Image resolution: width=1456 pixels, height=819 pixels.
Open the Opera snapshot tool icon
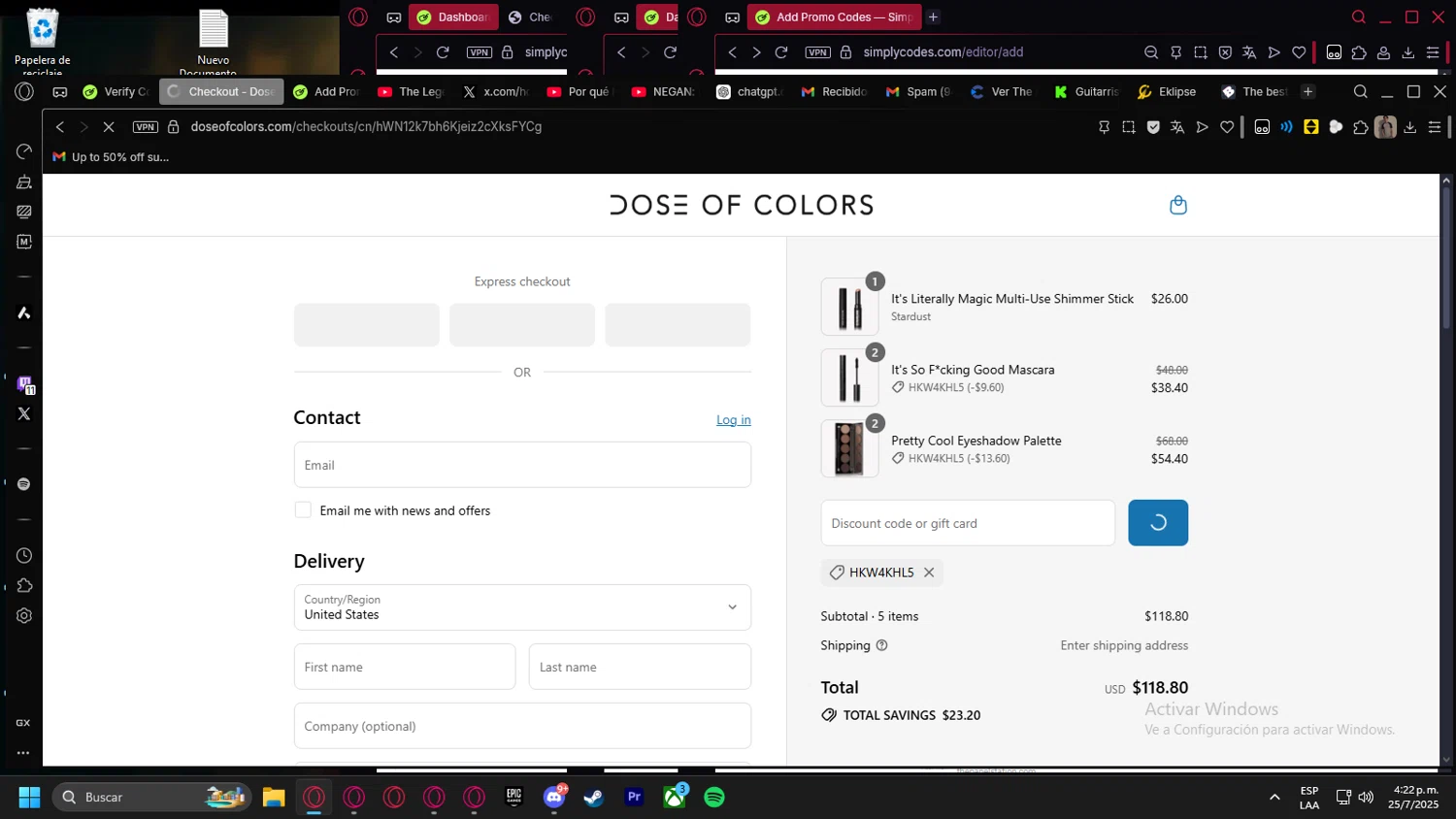click(x=1128, y=127)
